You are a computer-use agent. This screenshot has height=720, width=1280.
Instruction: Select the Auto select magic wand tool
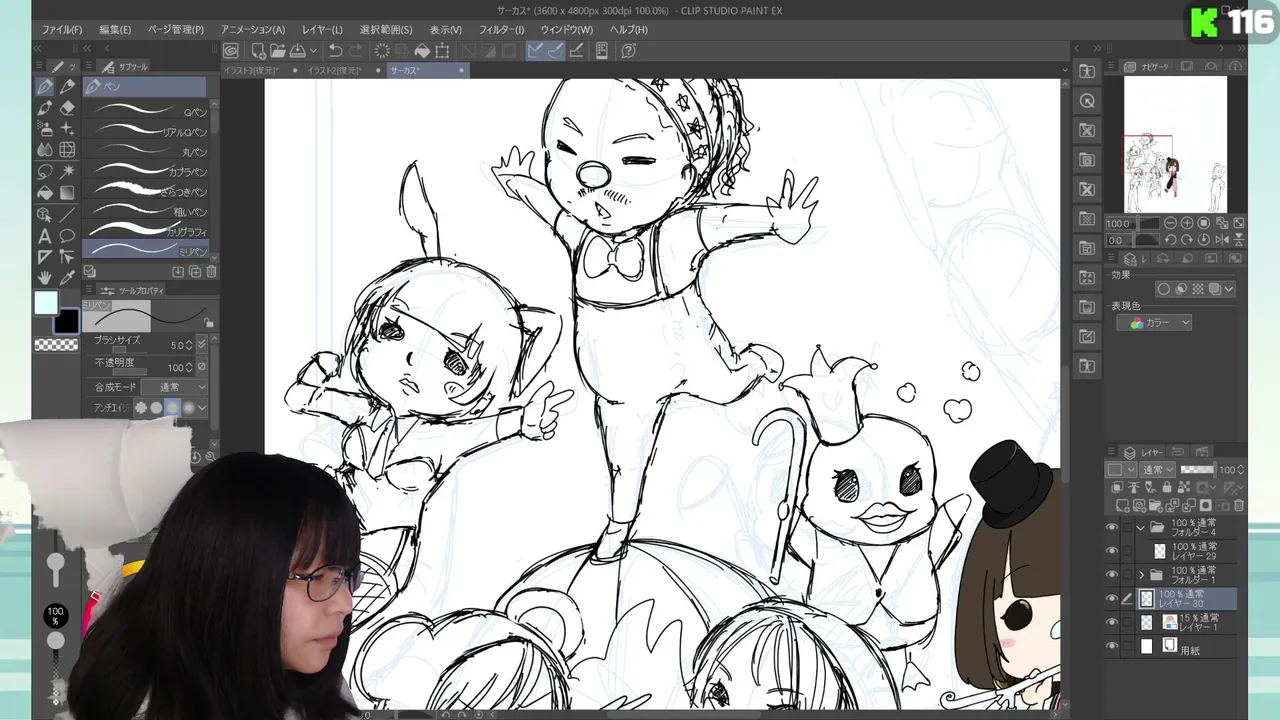click(67, 171)
